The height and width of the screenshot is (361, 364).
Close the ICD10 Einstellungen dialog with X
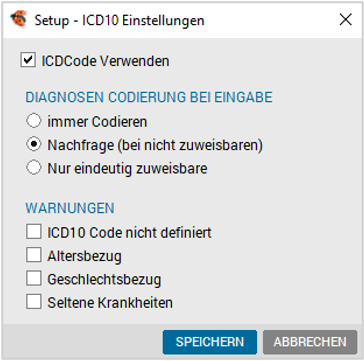coord(345,20)
